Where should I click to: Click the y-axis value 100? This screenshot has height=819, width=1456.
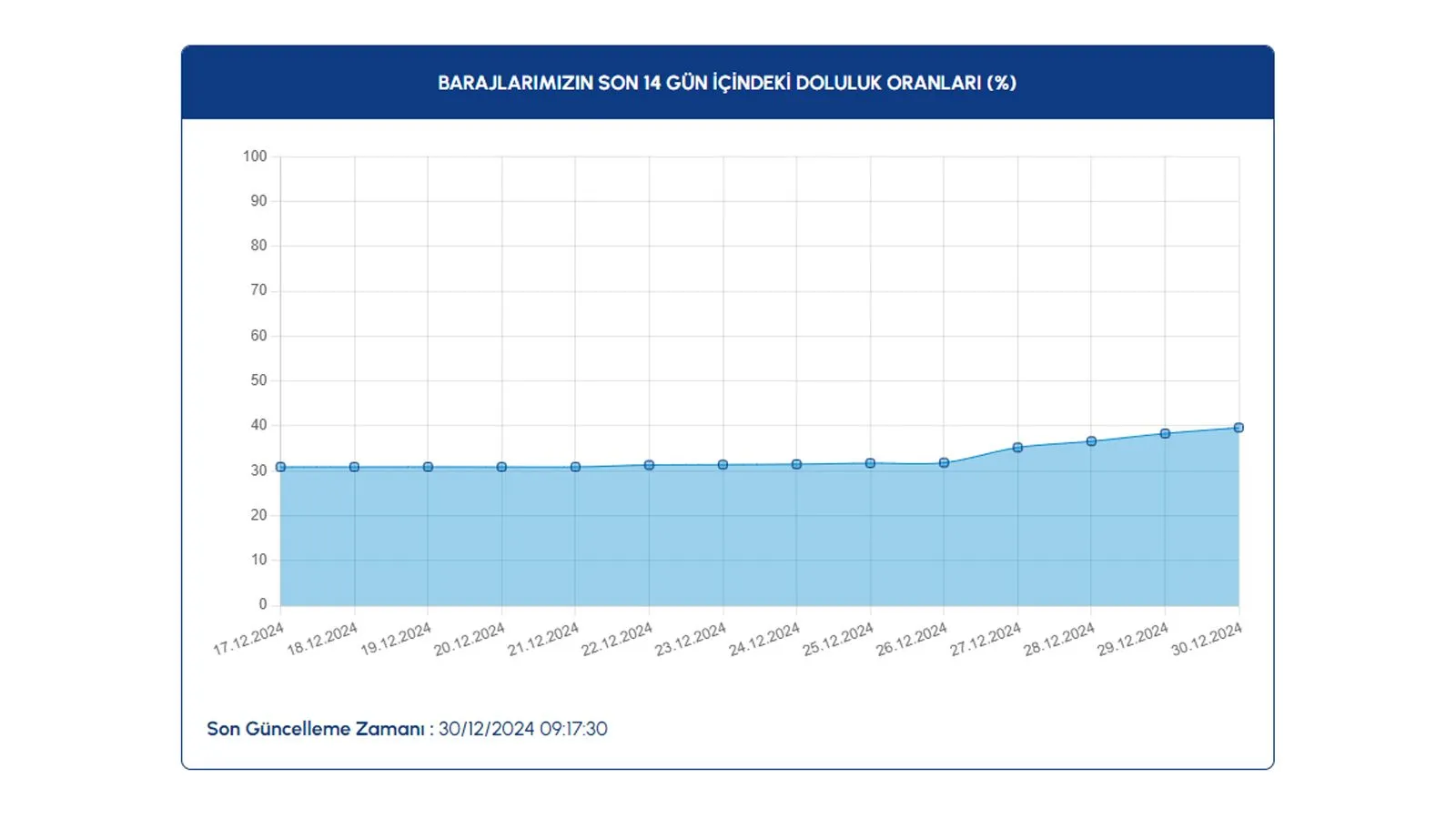[x=255, y=157]
